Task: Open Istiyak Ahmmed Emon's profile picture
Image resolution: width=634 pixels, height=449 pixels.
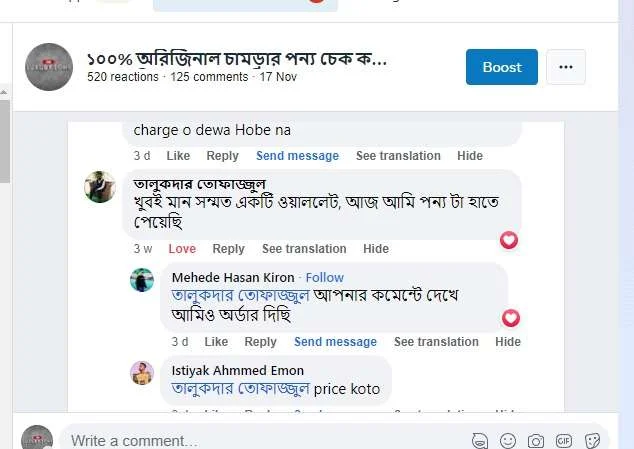Action: click(142, 373)
